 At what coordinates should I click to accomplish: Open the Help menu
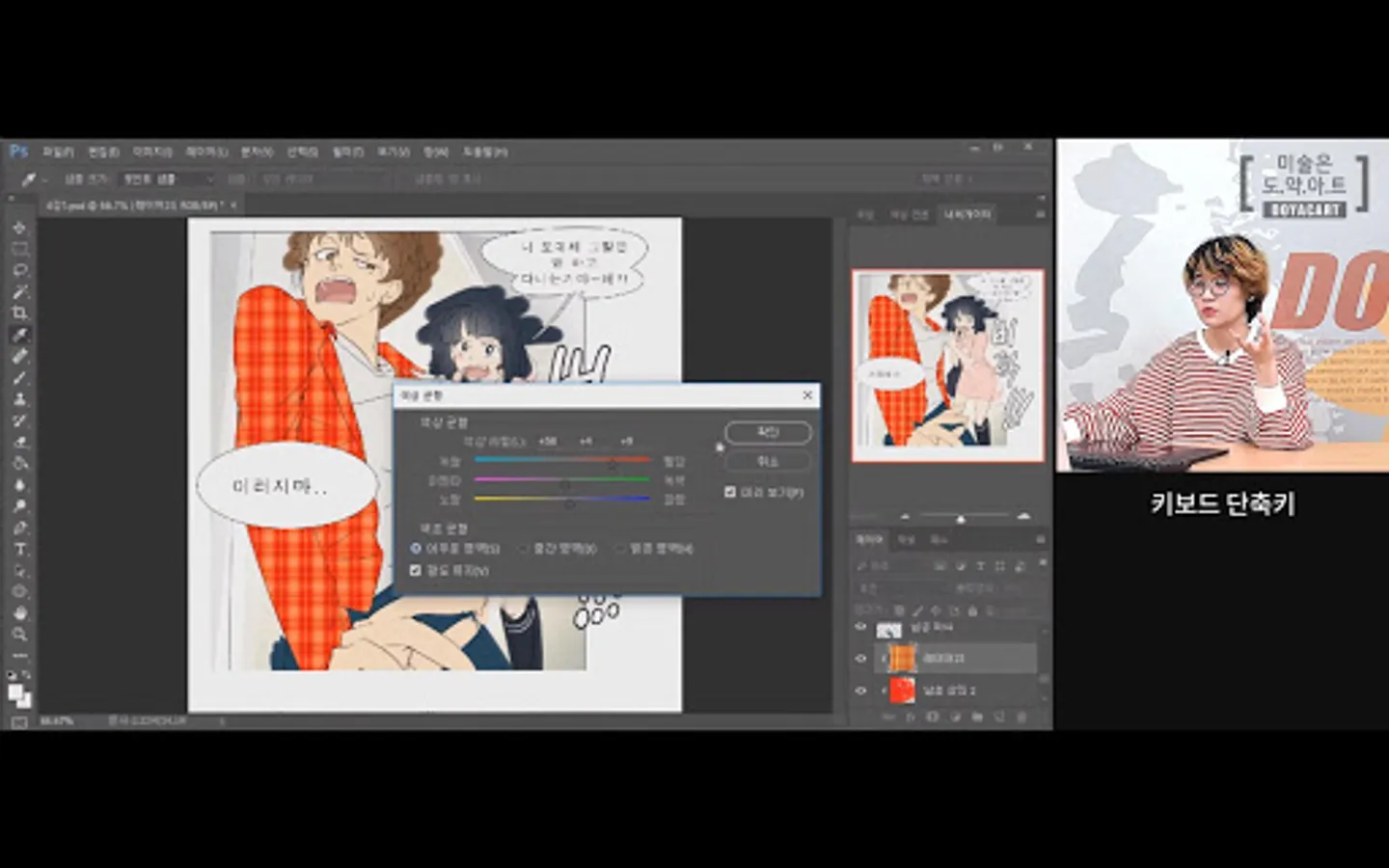tap(484, 151)
